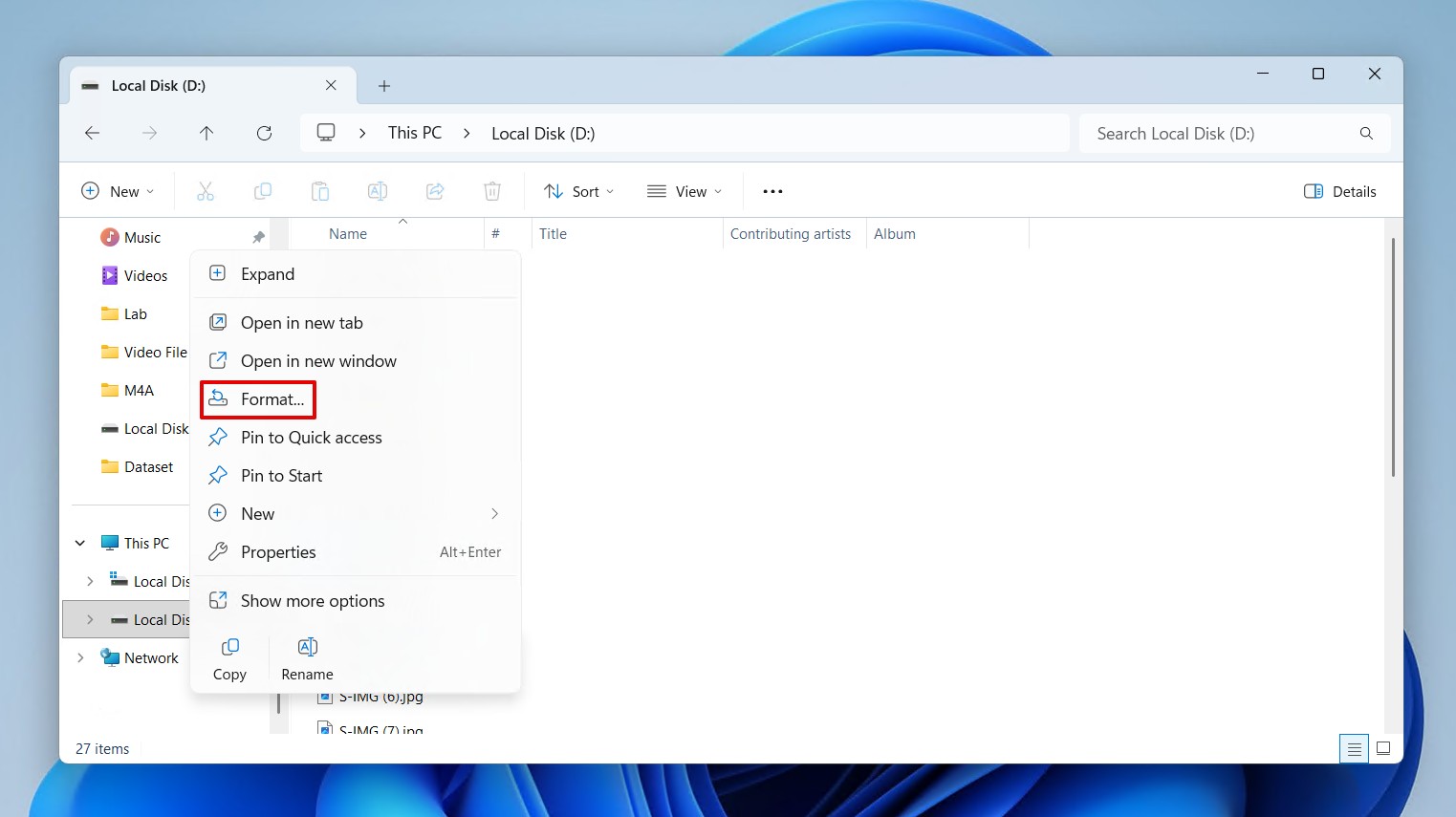1456x817 pixels.
Task: Add a new tab with plus icon
Action: tap(384, 86)
